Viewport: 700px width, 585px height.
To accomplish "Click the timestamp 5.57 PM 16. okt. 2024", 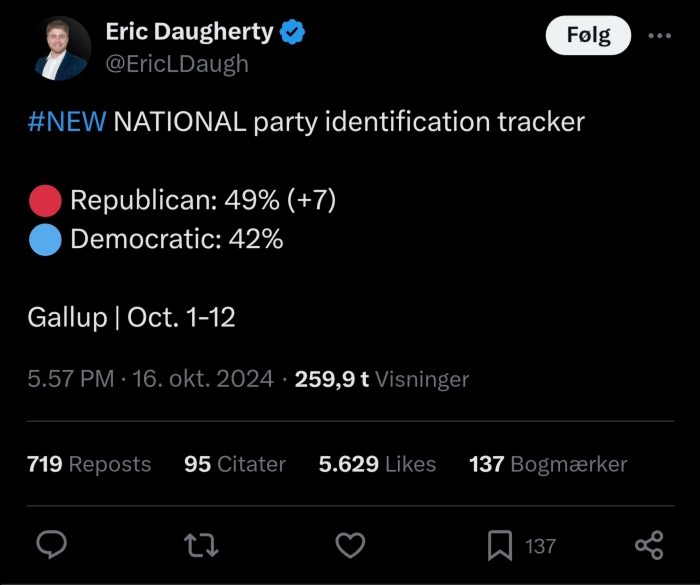I will point(150,379).
